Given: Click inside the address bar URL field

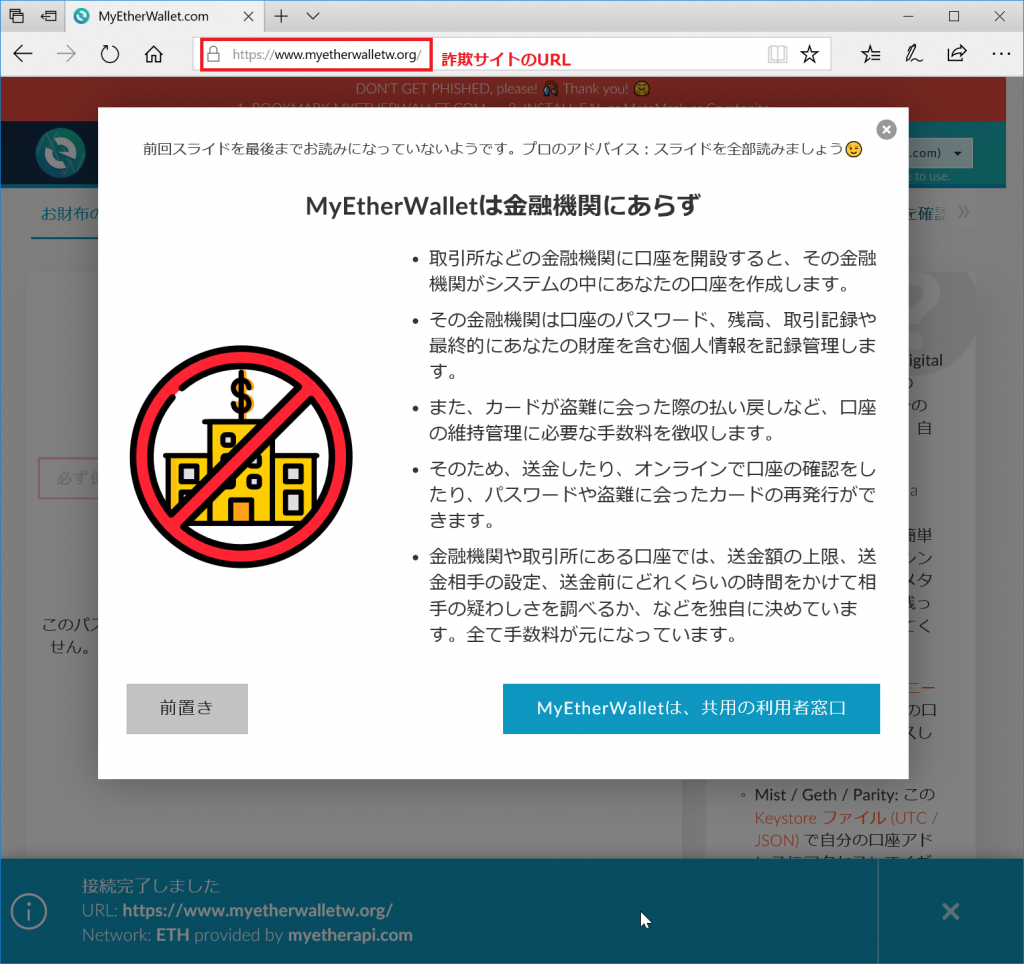Looking at the screenshot, I should (x=330, y=54).
